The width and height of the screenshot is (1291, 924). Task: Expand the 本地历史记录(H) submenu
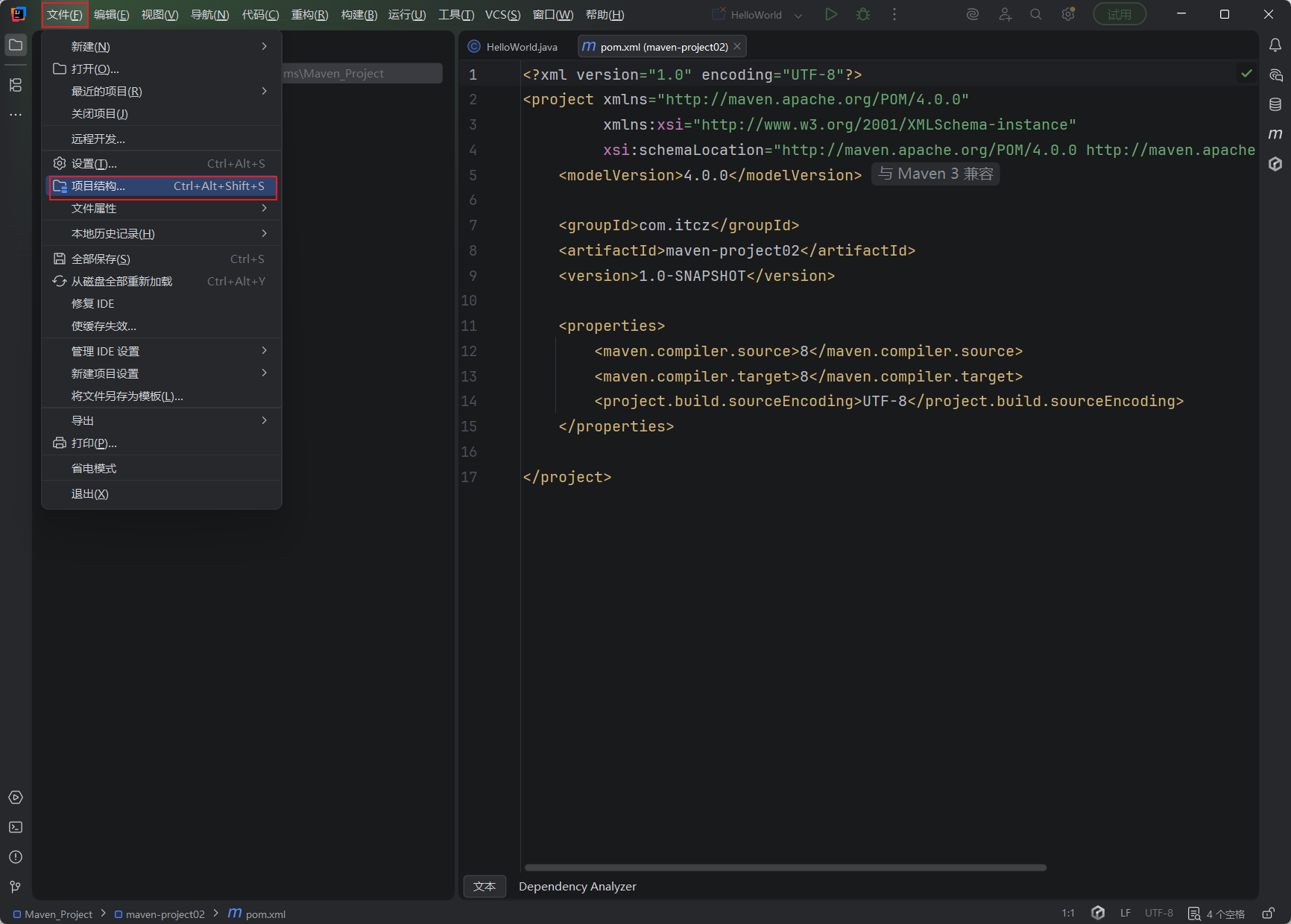pyautogui.click(x=161, y=234)
